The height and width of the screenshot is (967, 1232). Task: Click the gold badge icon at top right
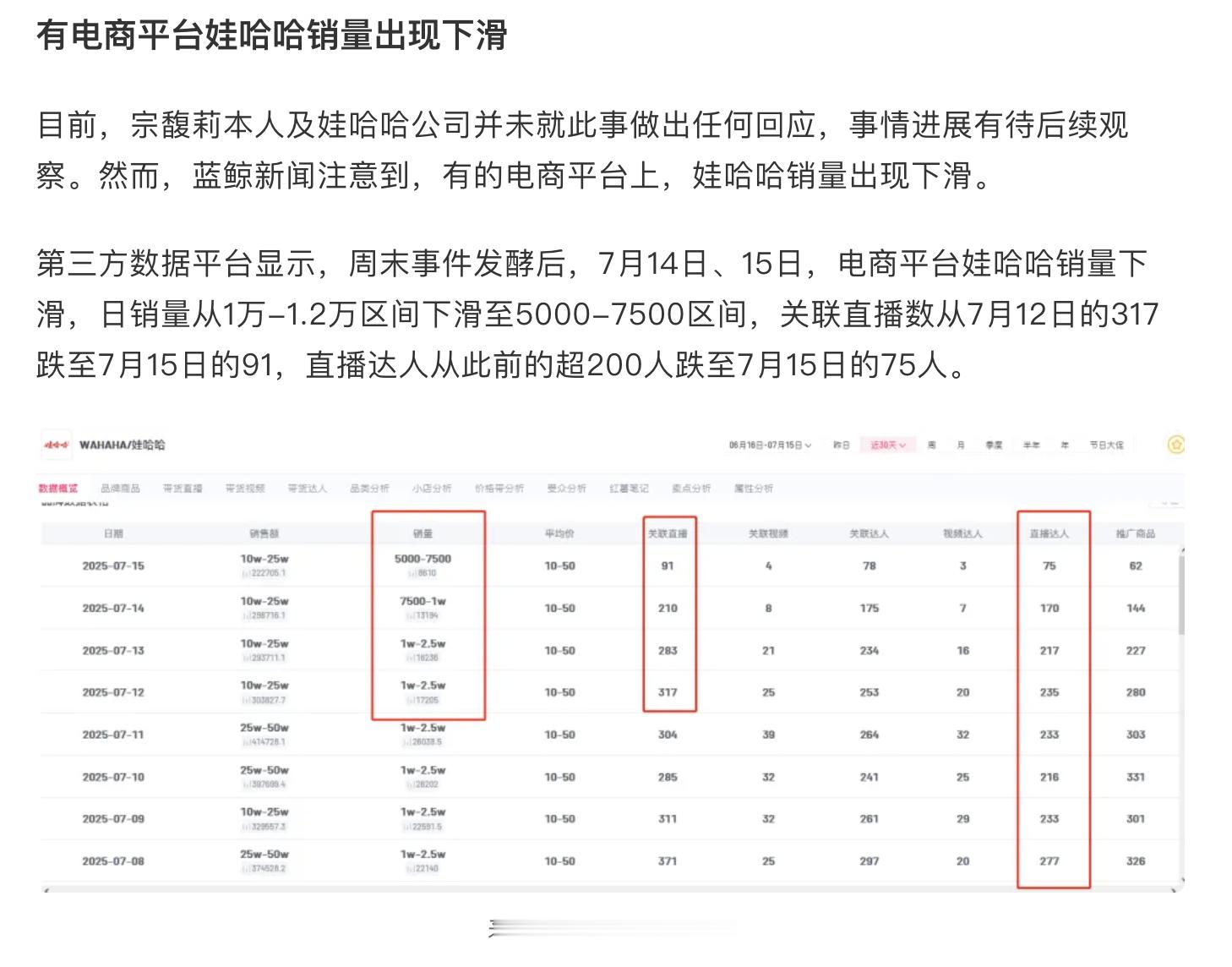1175,445
